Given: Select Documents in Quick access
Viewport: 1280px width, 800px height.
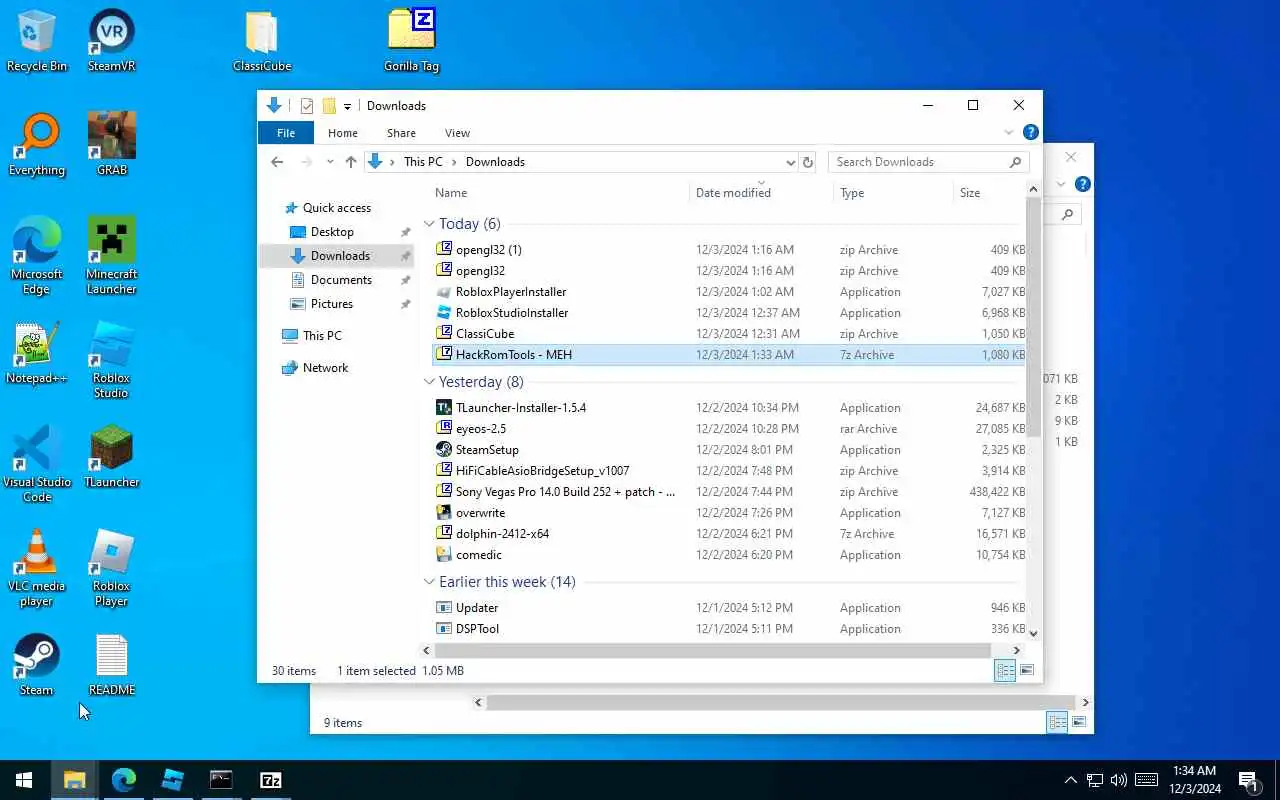Looking at the screenshot, I should coord(341,280).
